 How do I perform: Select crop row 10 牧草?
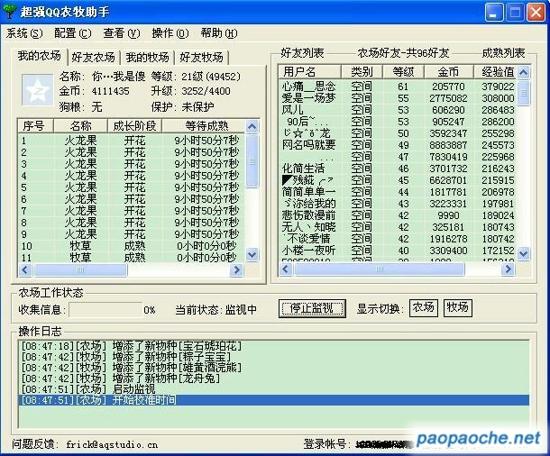(132, 246)
